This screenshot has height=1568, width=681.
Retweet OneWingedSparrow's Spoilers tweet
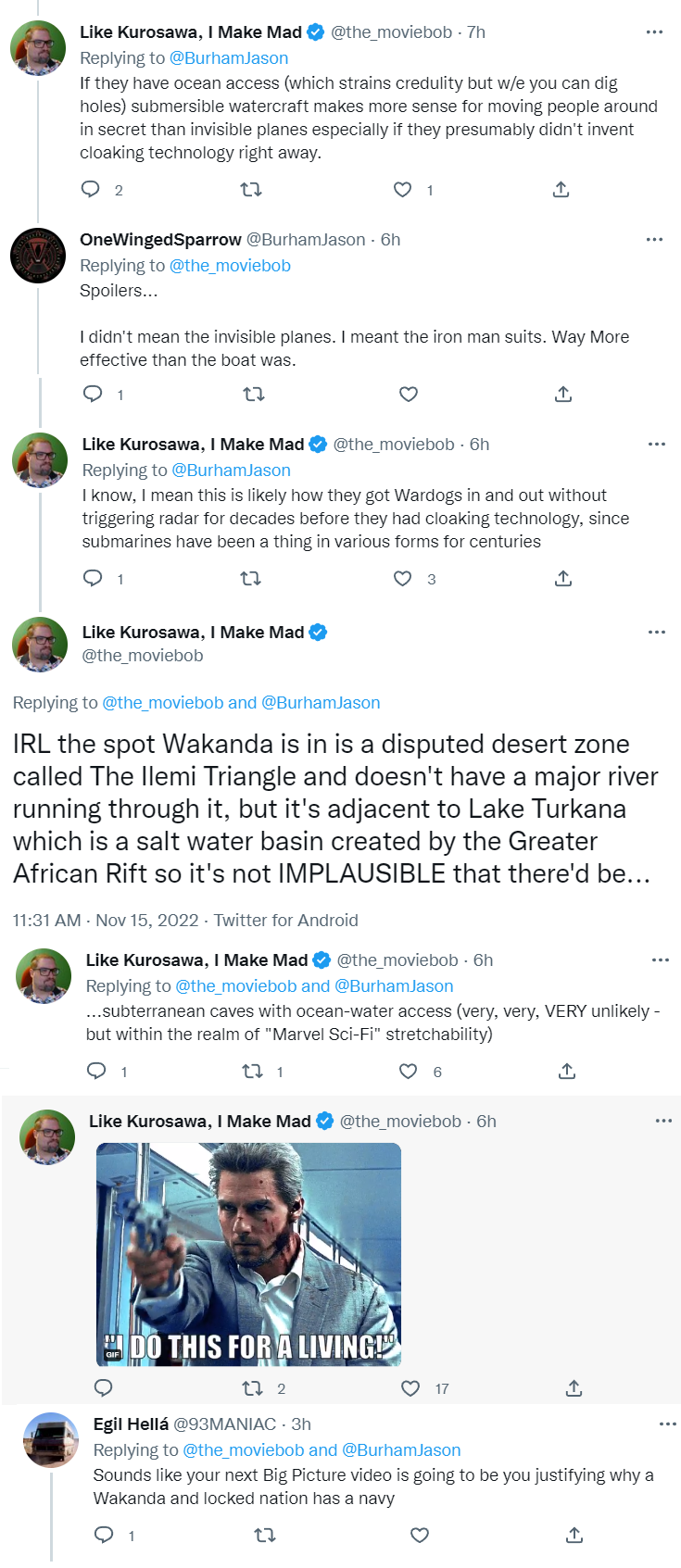click(x=254, y=395)
